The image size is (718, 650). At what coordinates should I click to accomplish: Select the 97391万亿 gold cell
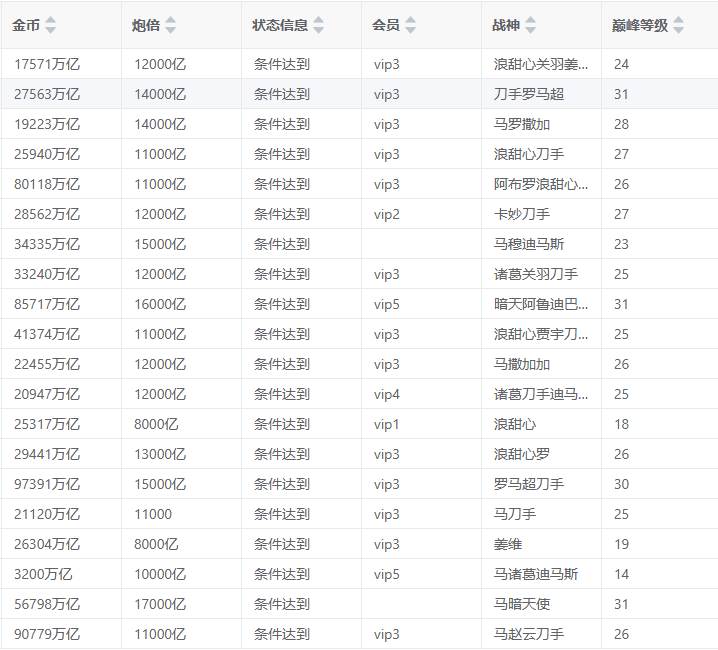click(x=47, y=484)
